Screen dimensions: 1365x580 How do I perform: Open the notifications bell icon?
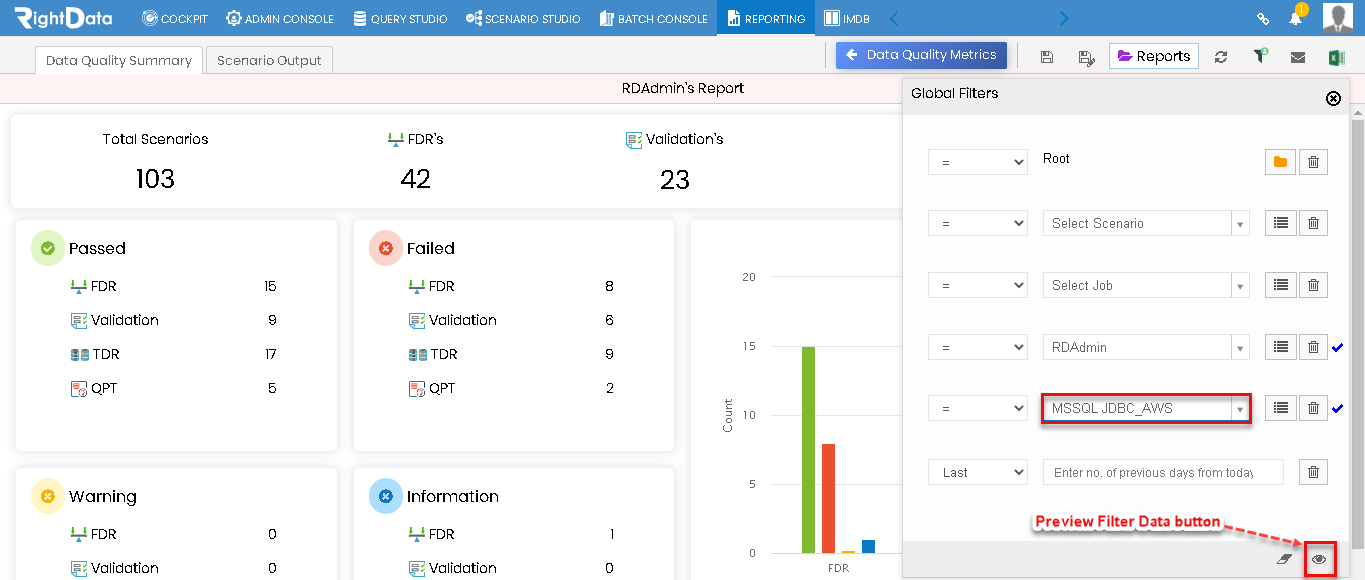(1296, 17)
